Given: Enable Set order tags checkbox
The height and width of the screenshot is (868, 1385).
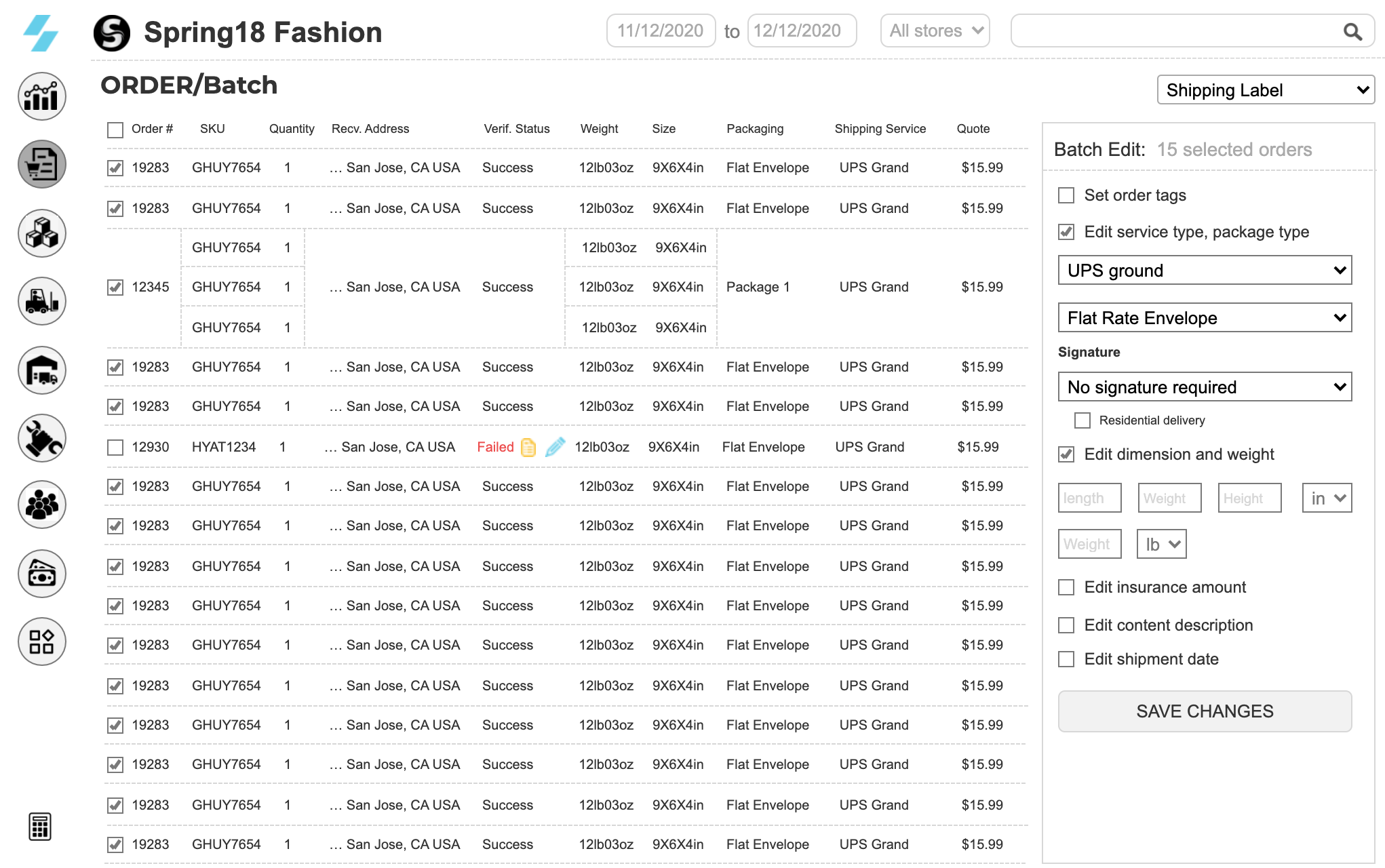Looking at the screenshot, I should pyautogui.click(x=1066, y=196).
